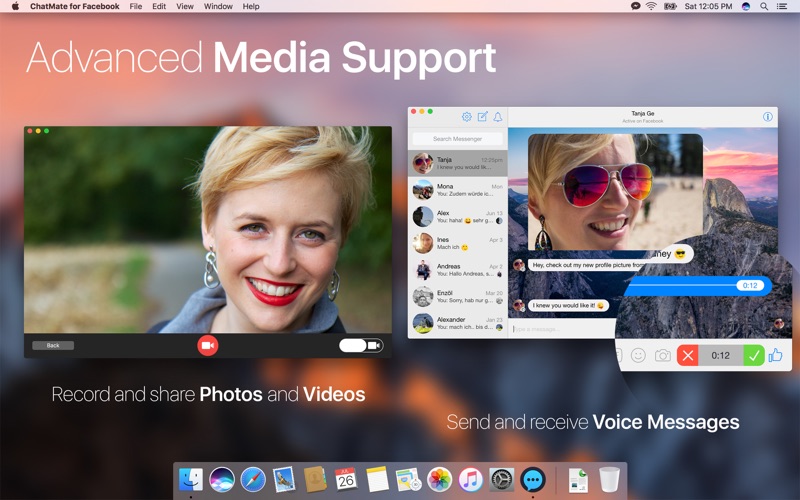The image size is (800, 500).
Task: Open the Help menu
Action: [x=251, y=6]
